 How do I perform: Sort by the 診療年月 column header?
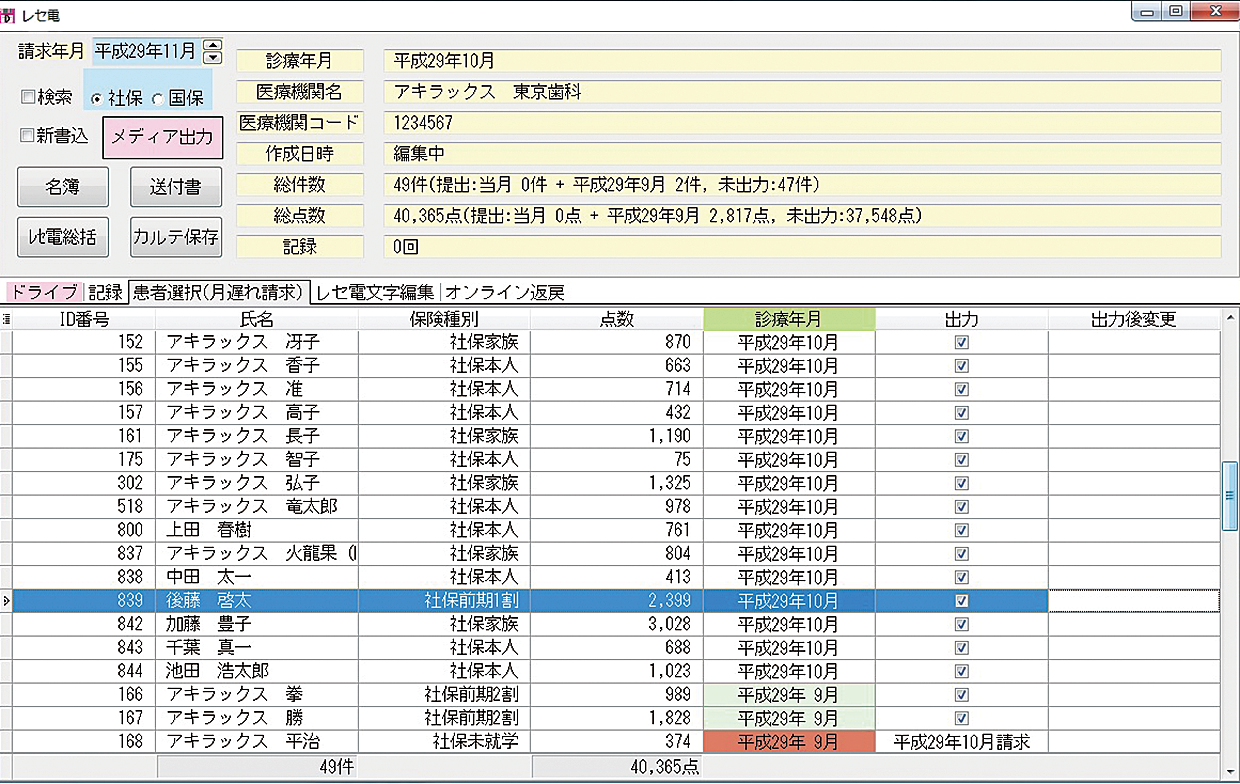[789, 319]
